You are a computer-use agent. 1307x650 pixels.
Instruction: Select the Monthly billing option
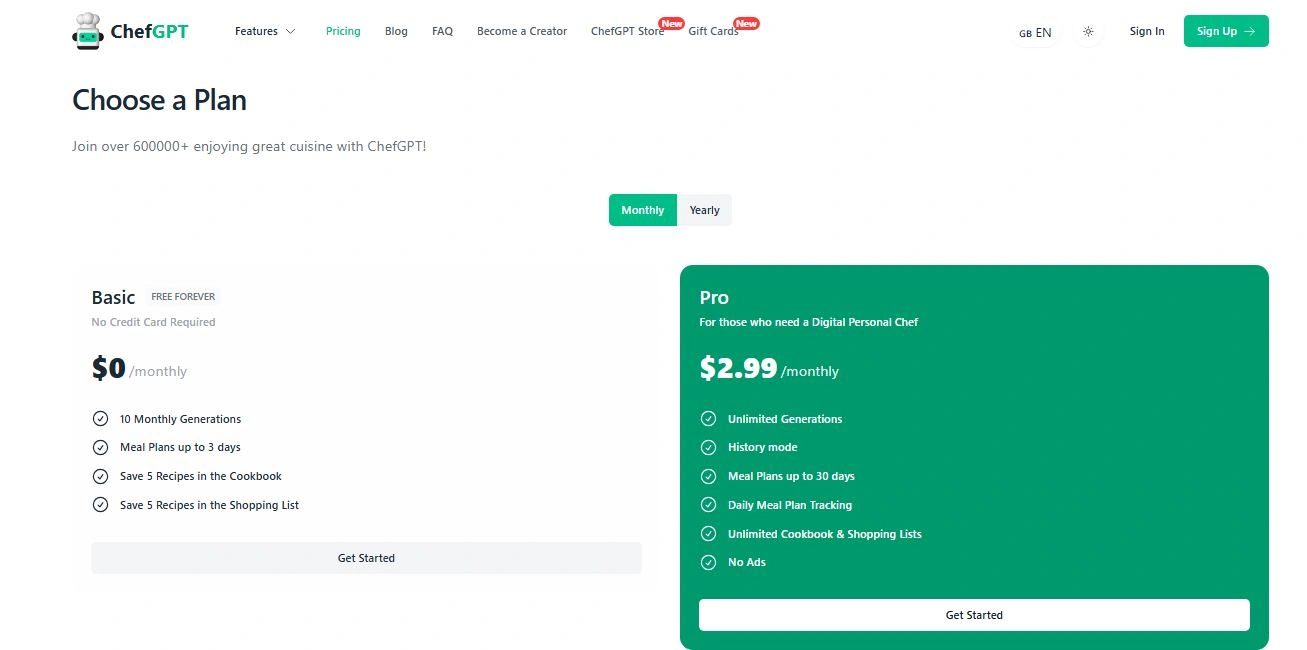tap(642, 210)
